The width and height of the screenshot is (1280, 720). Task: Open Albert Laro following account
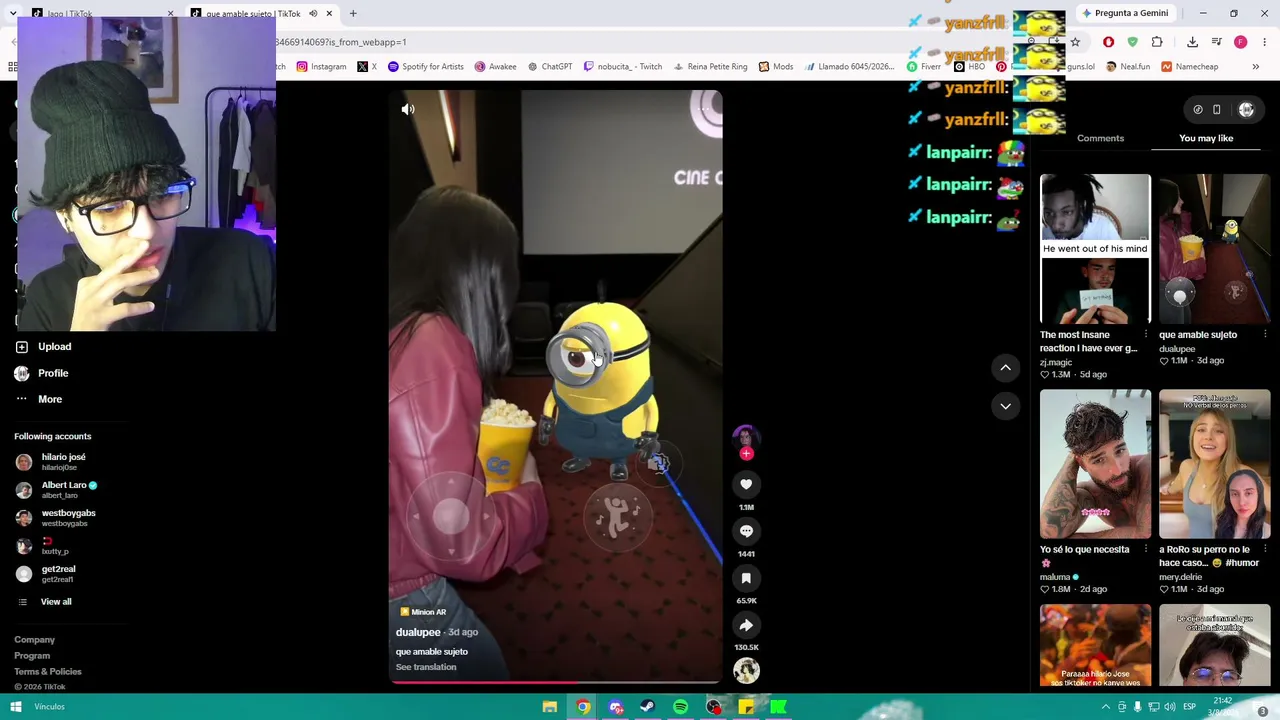click(57, 489)
